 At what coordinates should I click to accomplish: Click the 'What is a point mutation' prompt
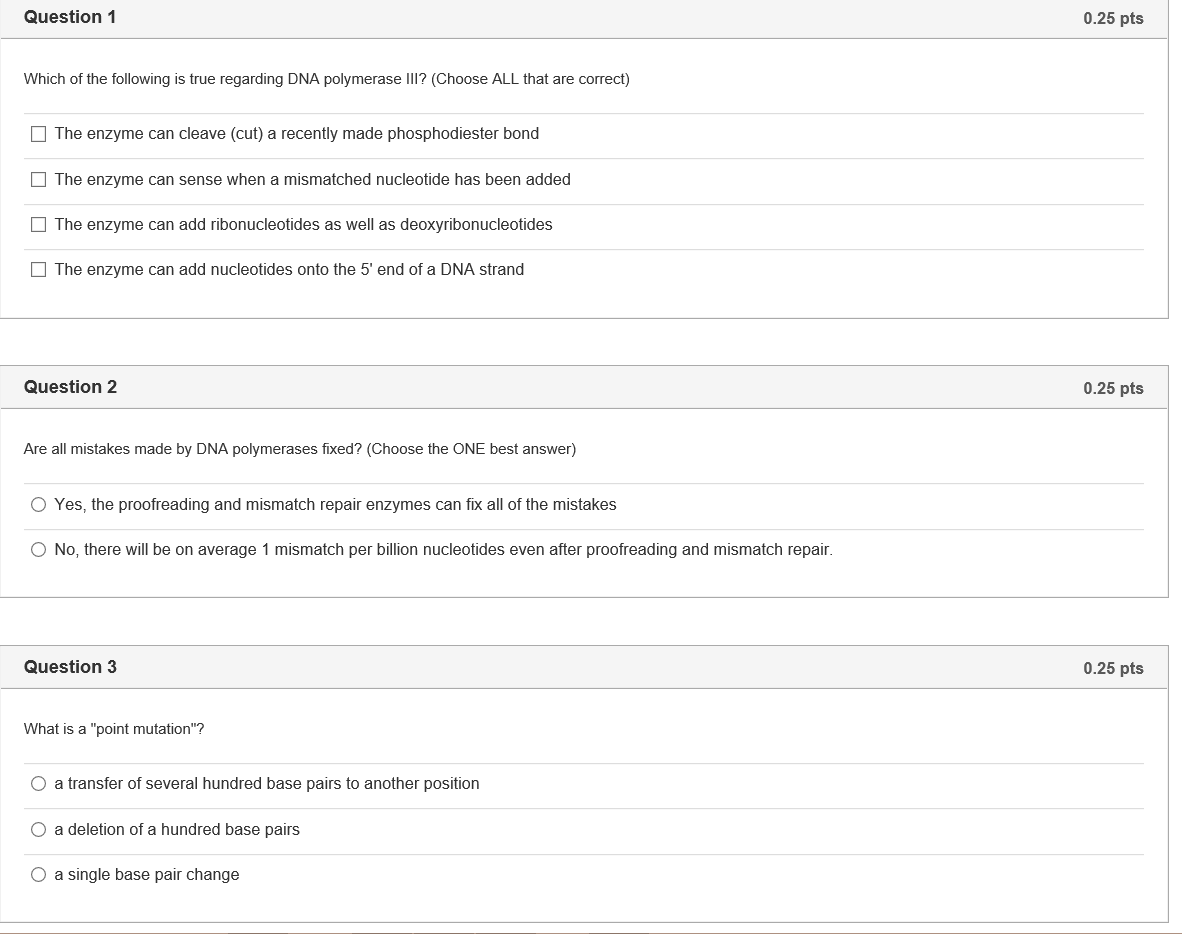114,729
